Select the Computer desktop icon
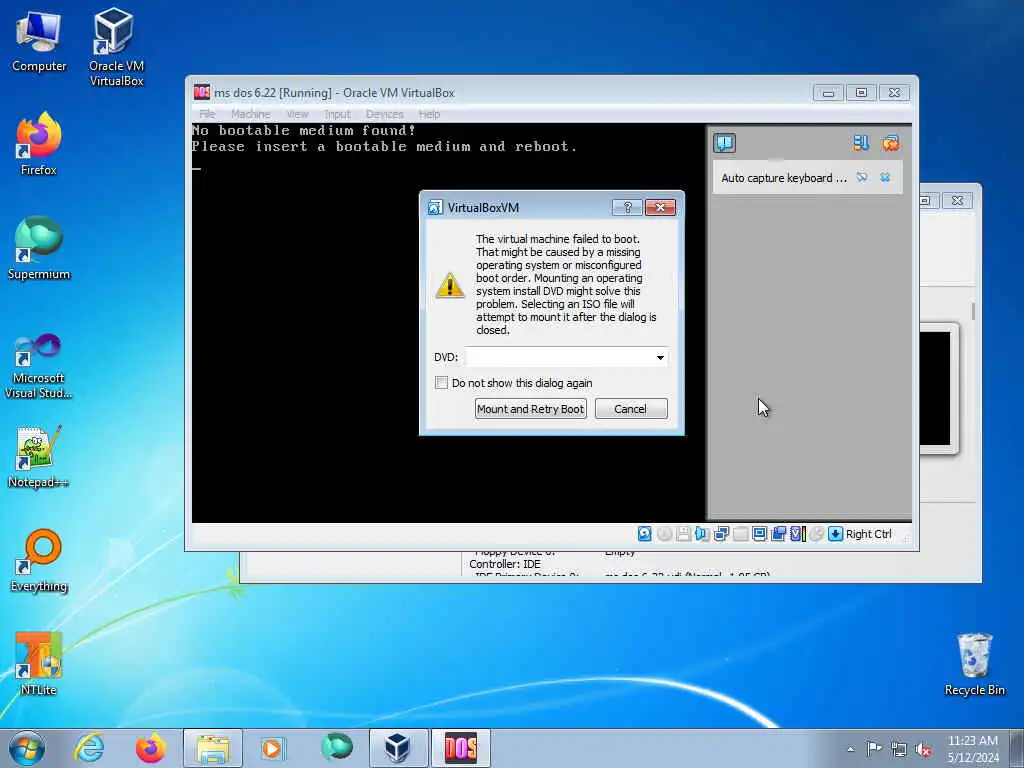This screenshot has width=1024, height=768. click(39, 42)
